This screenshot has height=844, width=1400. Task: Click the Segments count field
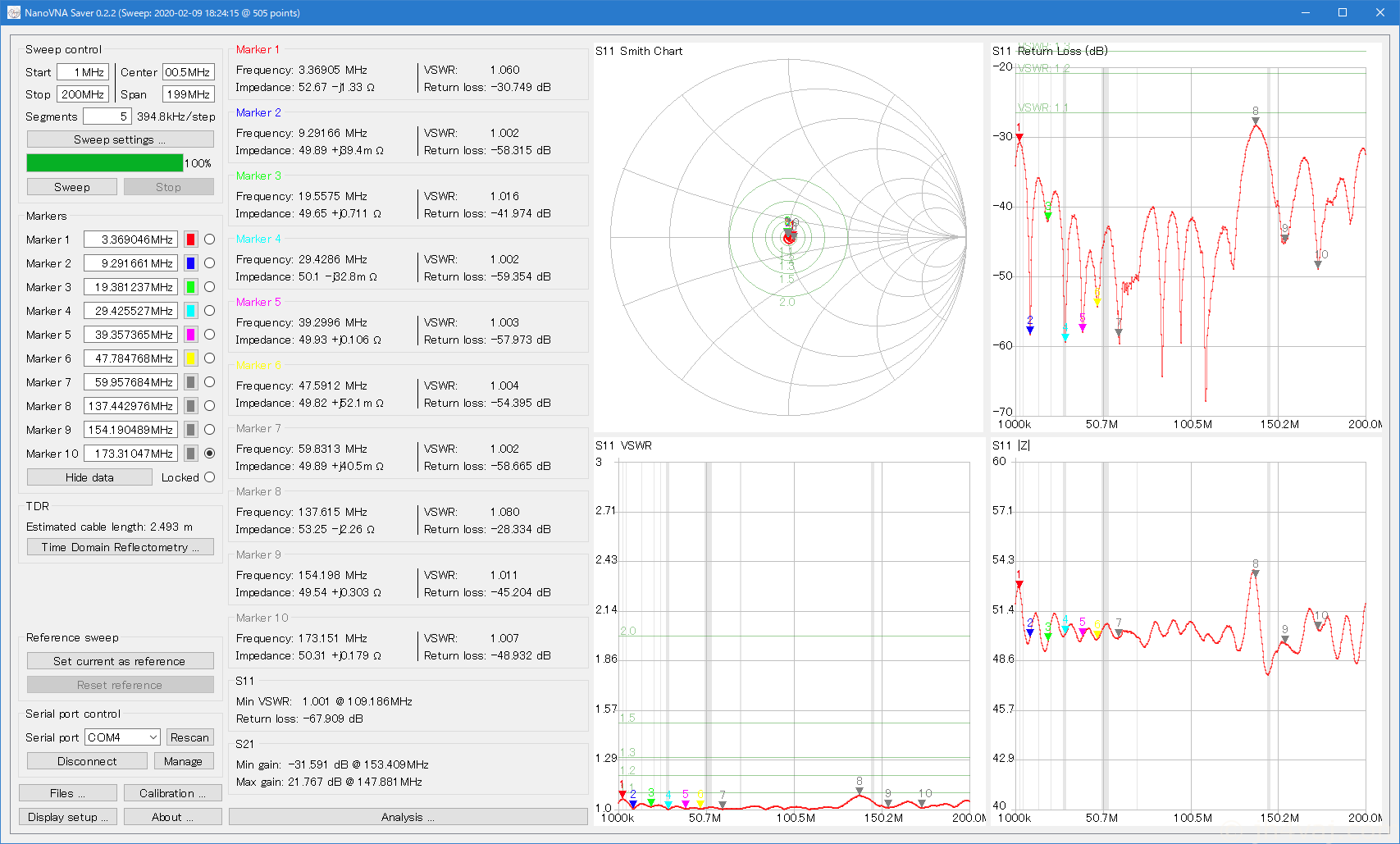107,116
